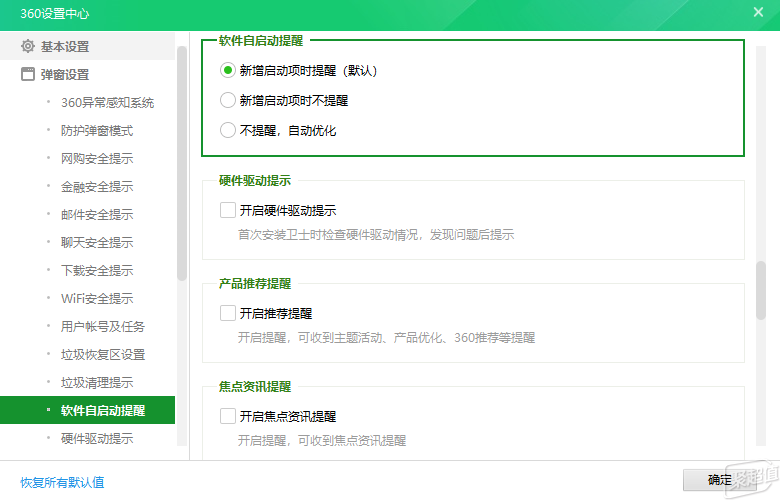Go to 防护弹窗模式 section
Image resolution: width=780 pixels, height=500 pixels.
[x=97, y=130]
